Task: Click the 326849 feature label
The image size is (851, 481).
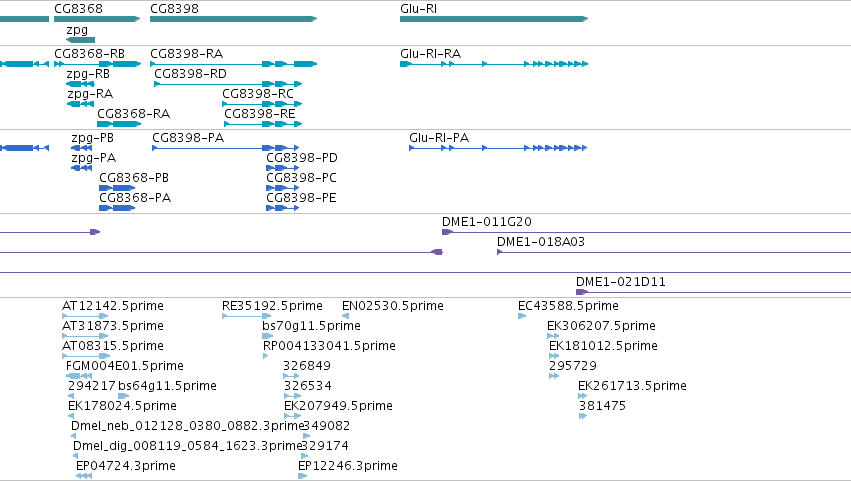Action: [307, 366]
